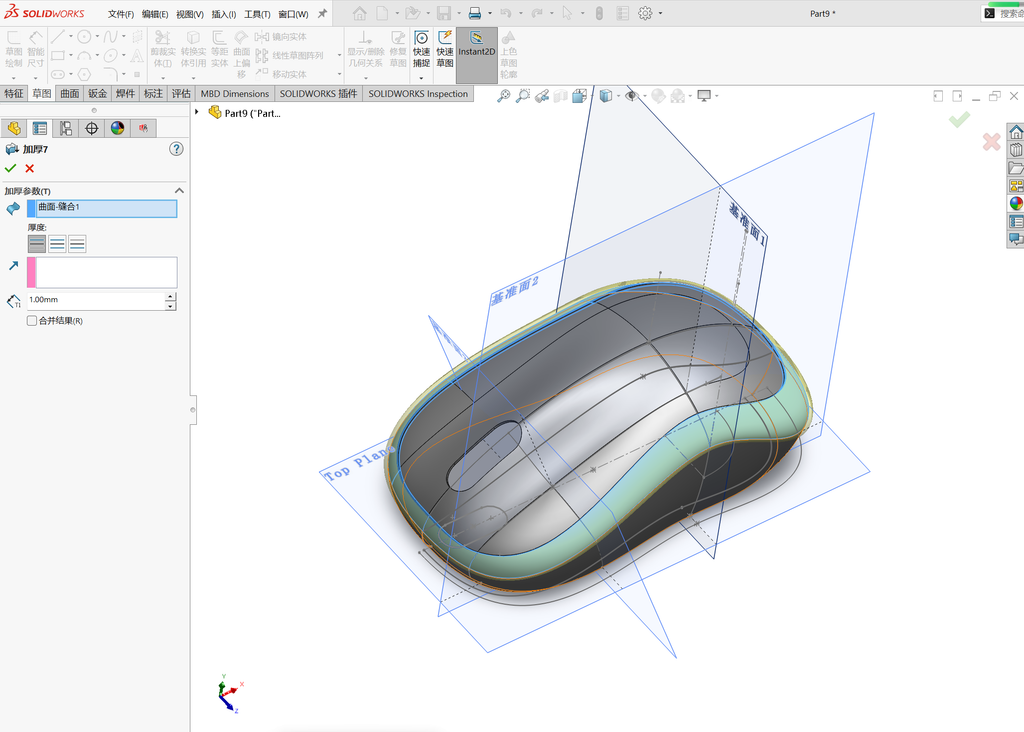
Task: Zoom to fit the model view
Action: click(504, 96)
